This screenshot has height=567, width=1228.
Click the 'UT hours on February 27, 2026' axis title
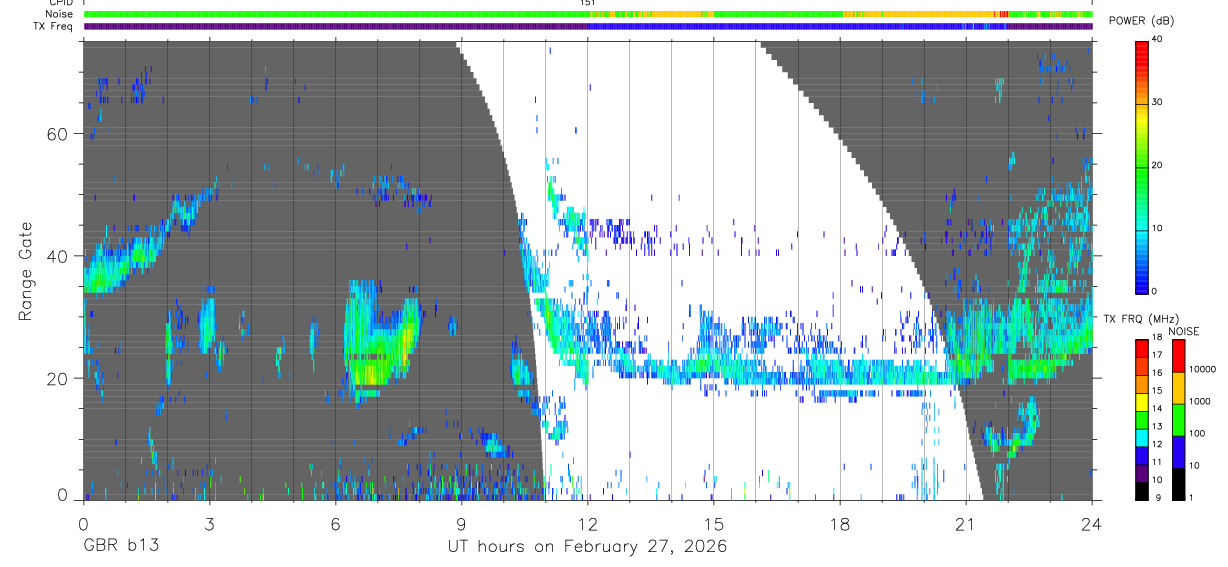587,547
